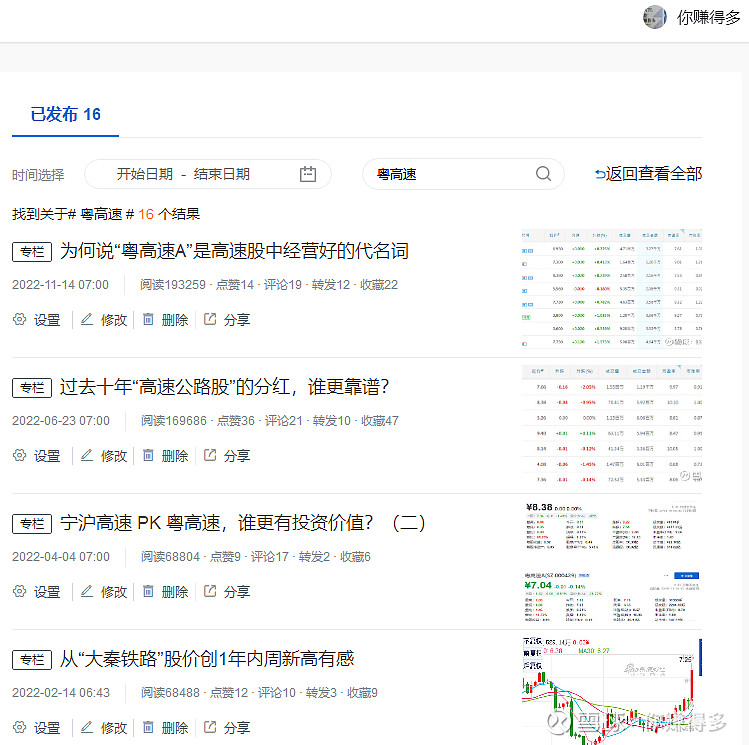Screen dimensions: 749x745
Task: Open article 过去十年"高速公路股"的分红，谁更靠谱?
Action: 224,387
